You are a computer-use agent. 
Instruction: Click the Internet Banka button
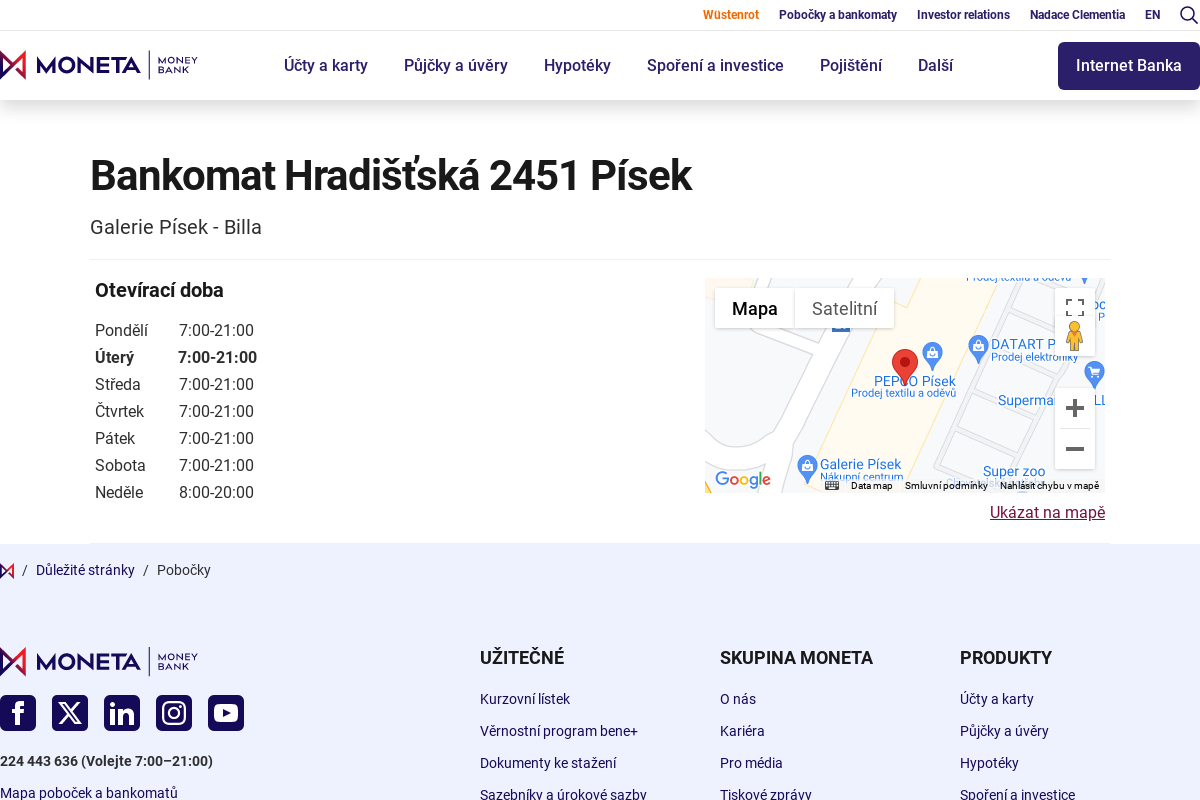point(1128,66)
